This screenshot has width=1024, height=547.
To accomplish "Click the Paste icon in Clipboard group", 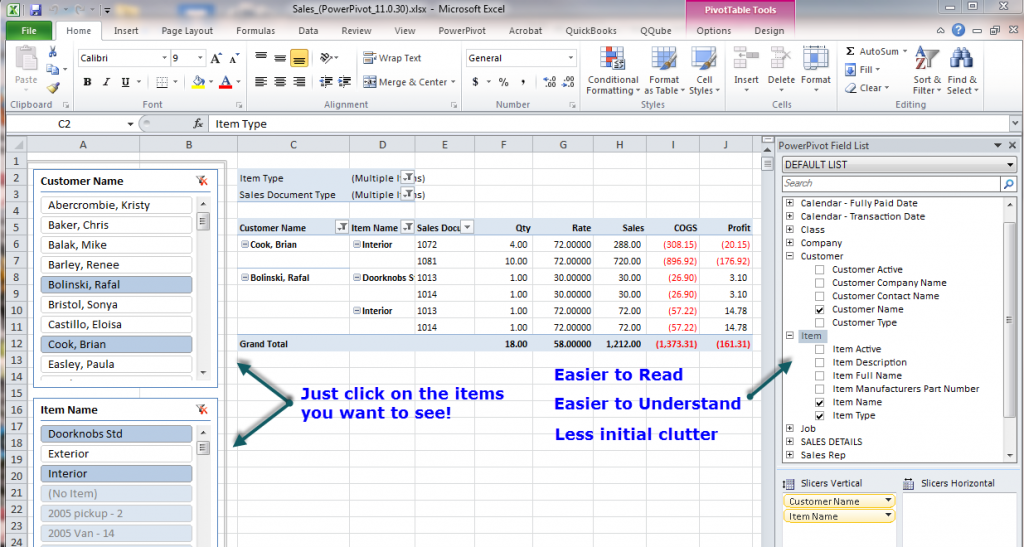I will point(26,59).
